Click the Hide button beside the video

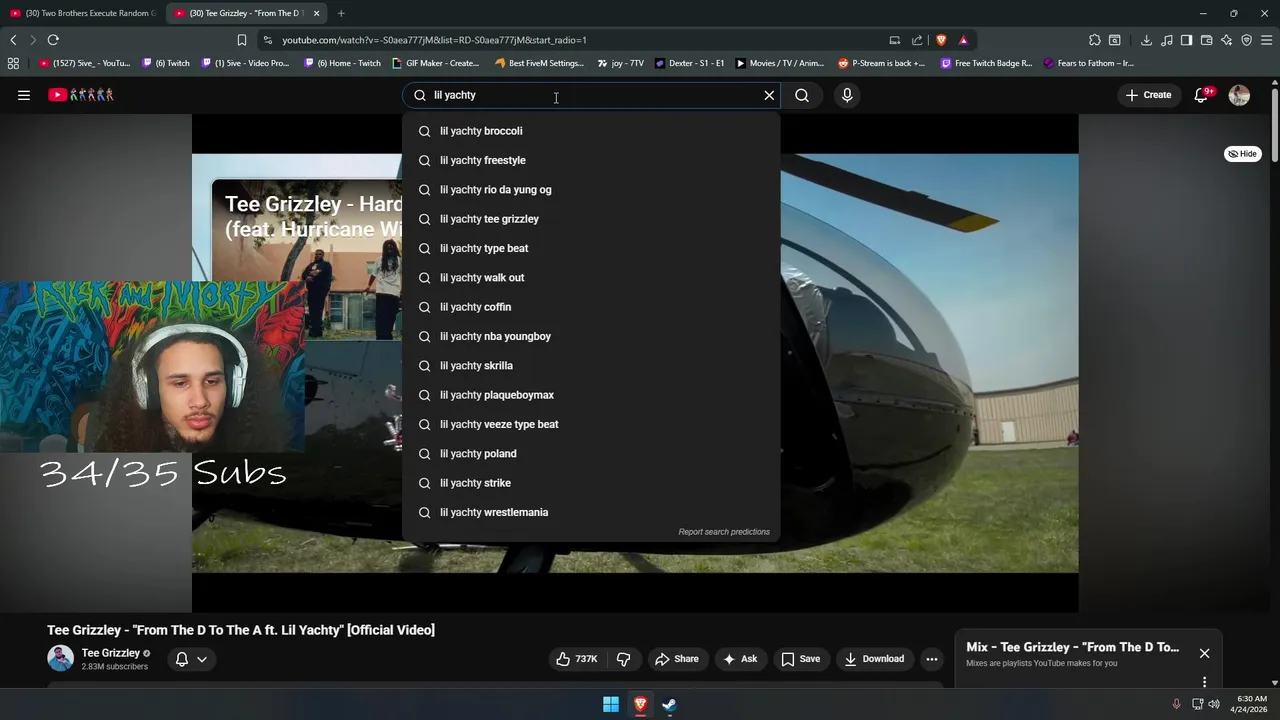(x=1243, y=154)
